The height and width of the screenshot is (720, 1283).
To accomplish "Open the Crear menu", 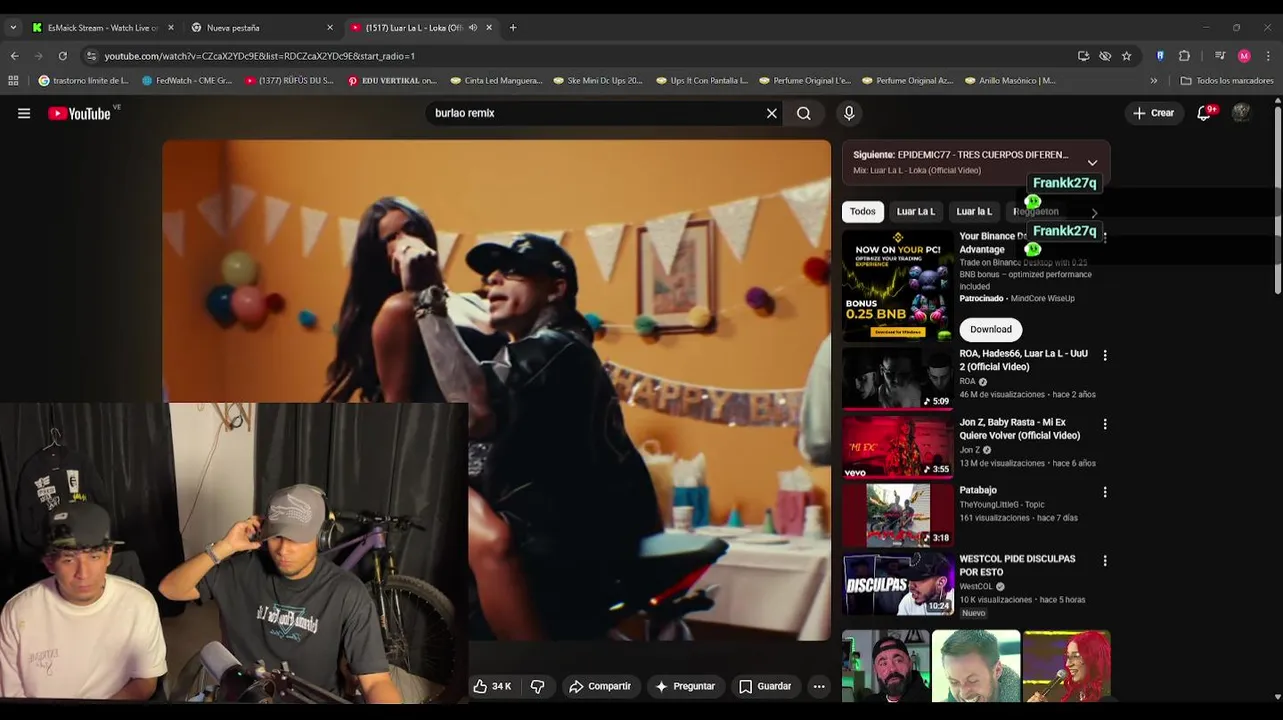I will [1153, 113].
